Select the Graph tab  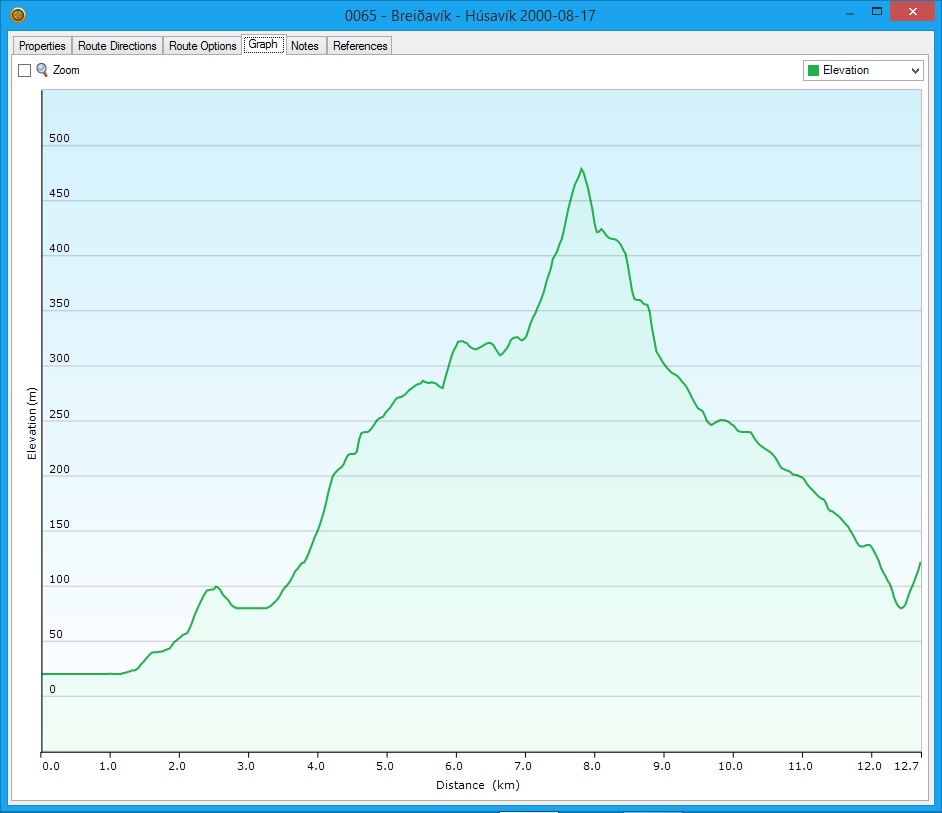click(x=264, y=44)
